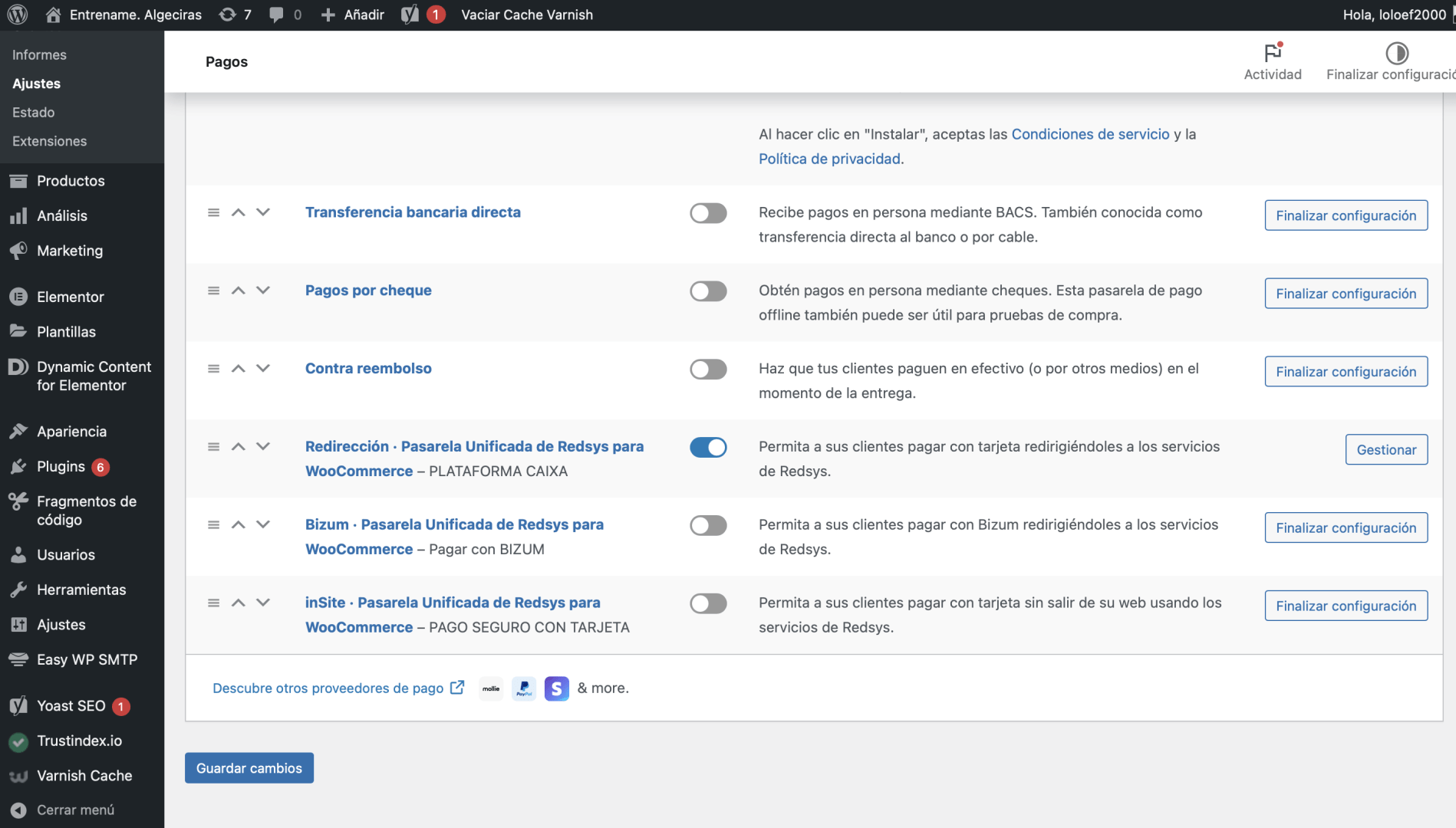Click the Añadir plus icon
The image size is (1456, 828).
(x=328, y=15)
